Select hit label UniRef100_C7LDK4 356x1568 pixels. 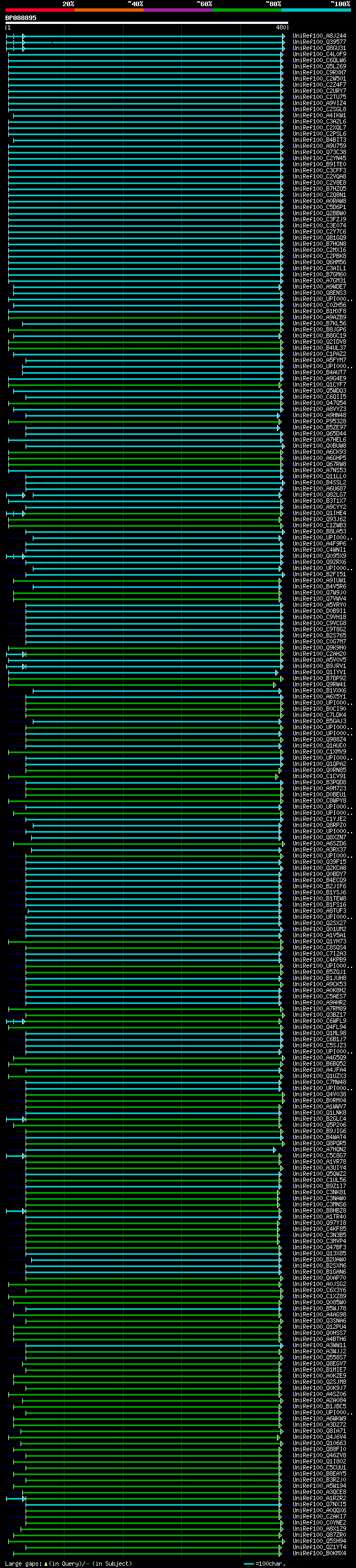[319, 715]
